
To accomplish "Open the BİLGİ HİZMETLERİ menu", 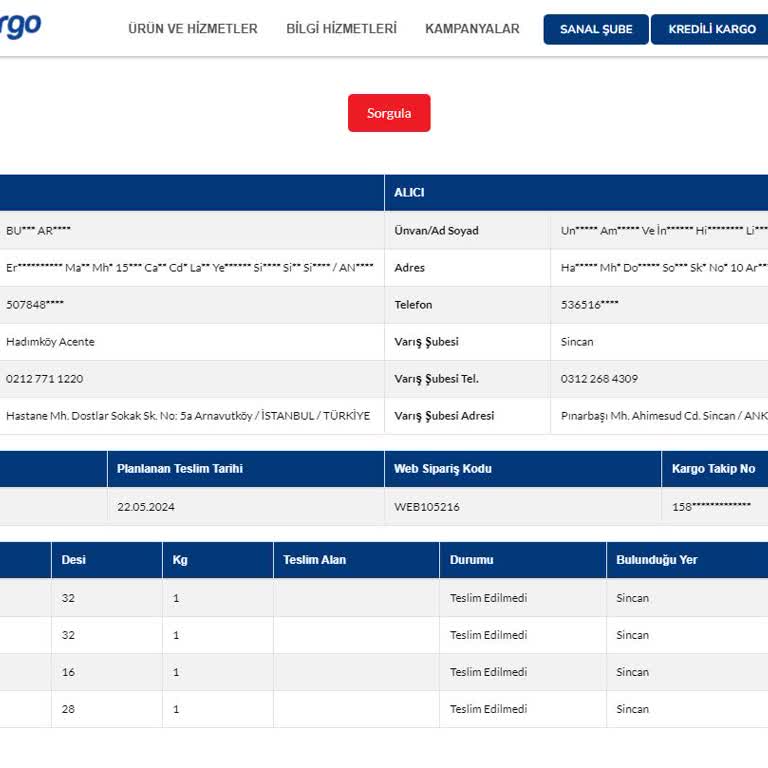I will pos(341,29).
